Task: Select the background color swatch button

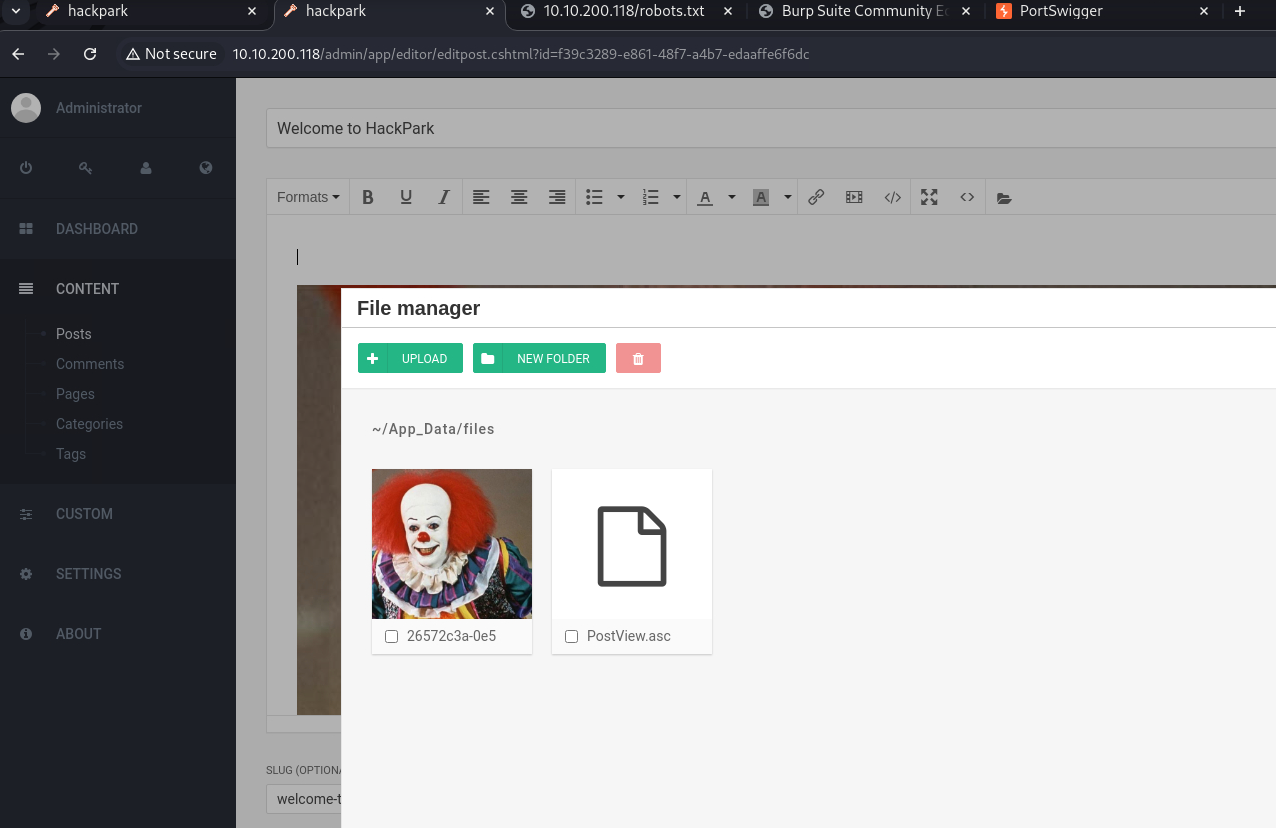Action: [x=760, y=197]
